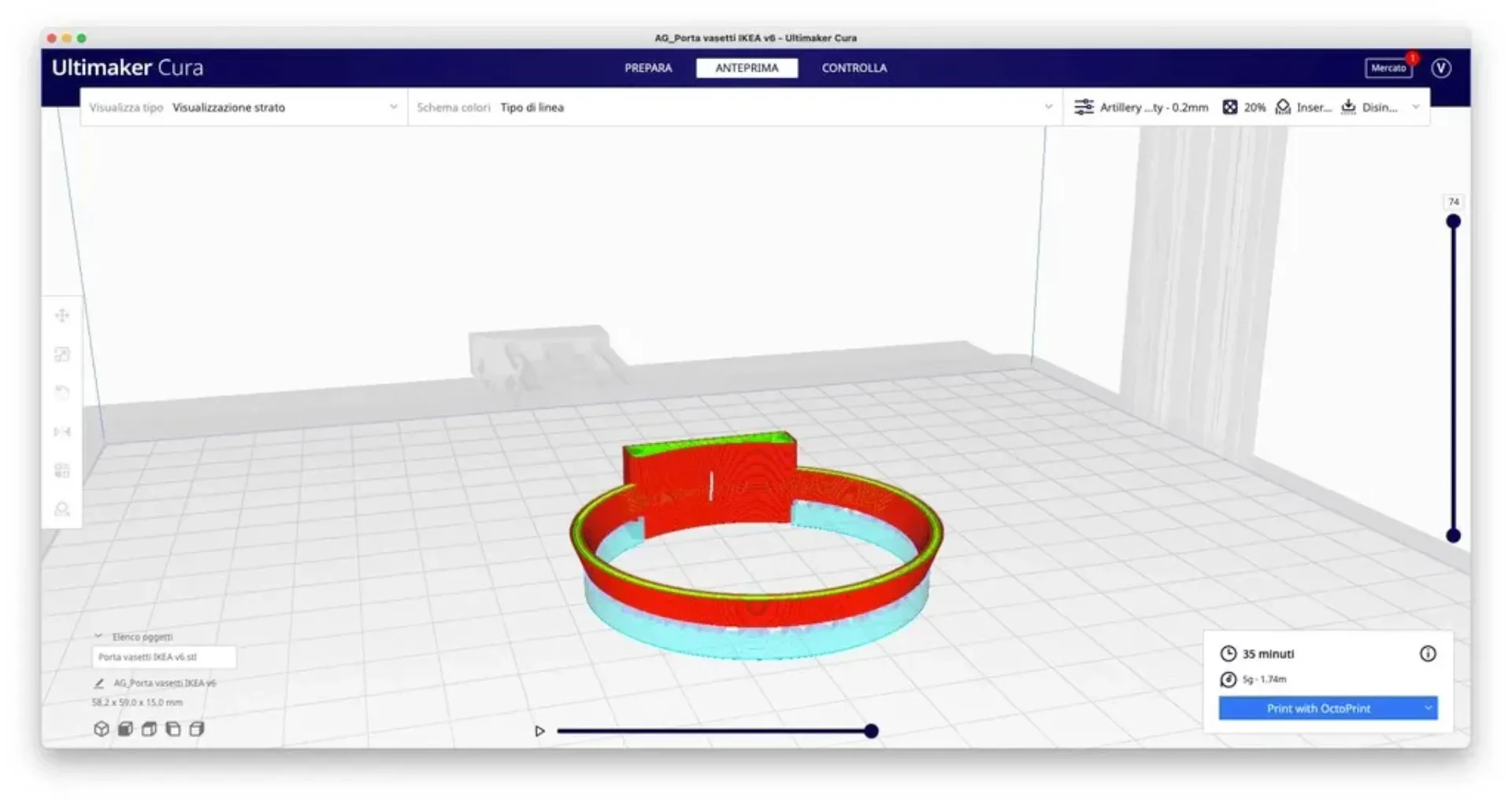Select the Rotate tool
1512x803 pixels.
[62, 393]
